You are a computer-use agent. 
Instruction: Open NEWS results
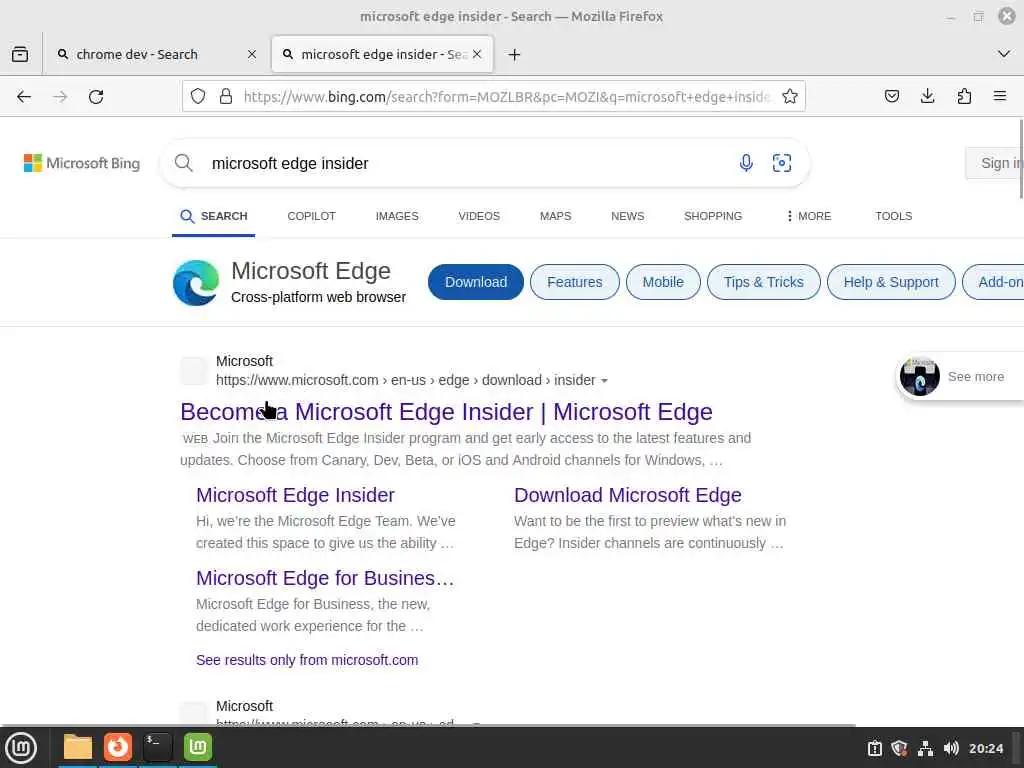tap(628, 216)
